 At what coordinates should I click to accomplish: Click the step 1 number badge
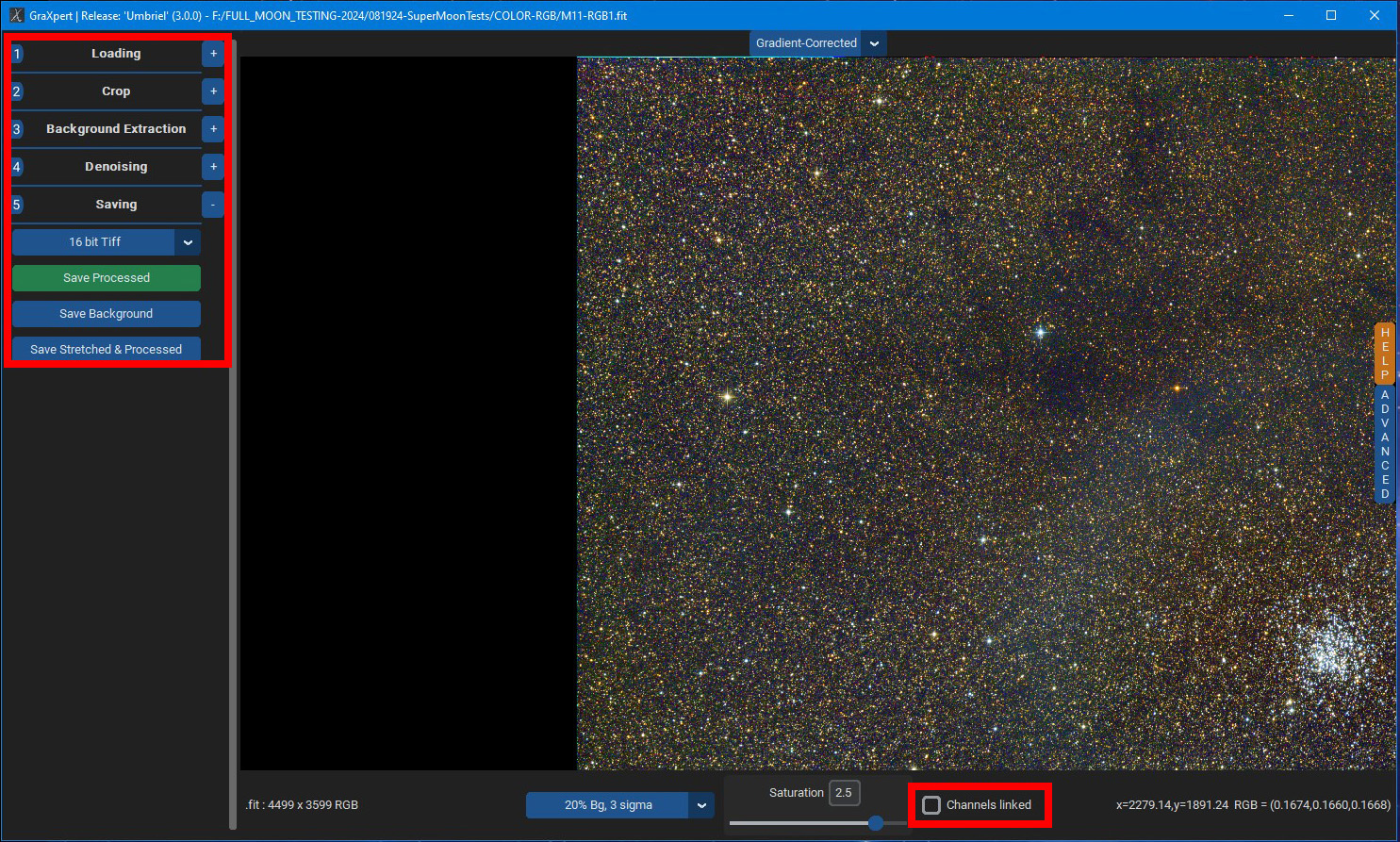tap(17, 54)
